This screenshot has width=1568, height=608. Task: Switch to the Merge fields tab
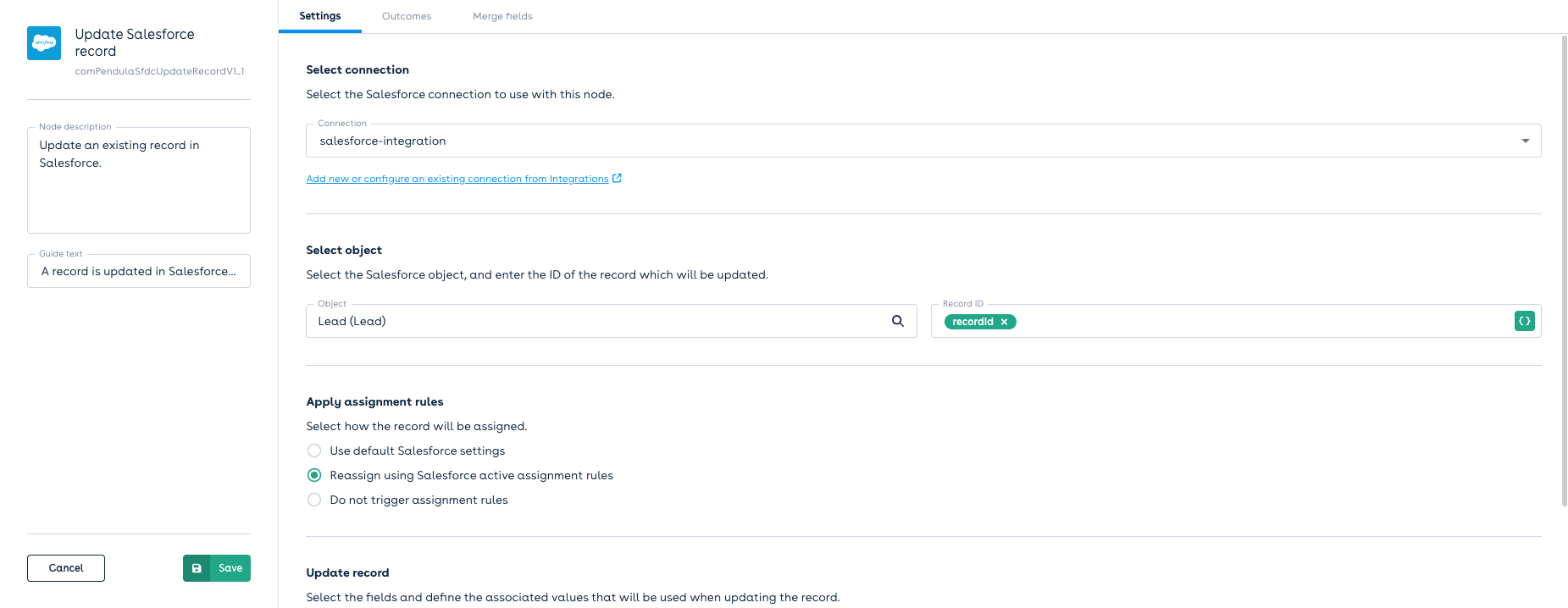point(502,16)
